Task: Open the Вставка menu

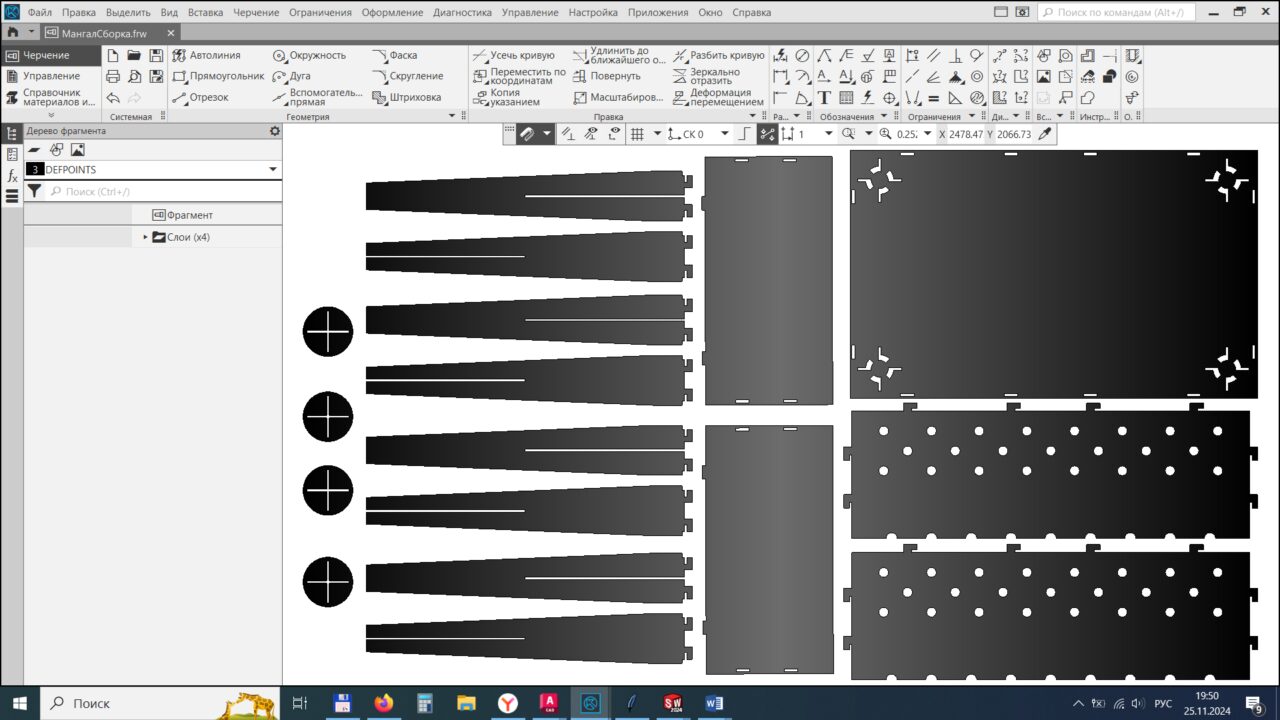Action: click(x=205, y=13)
